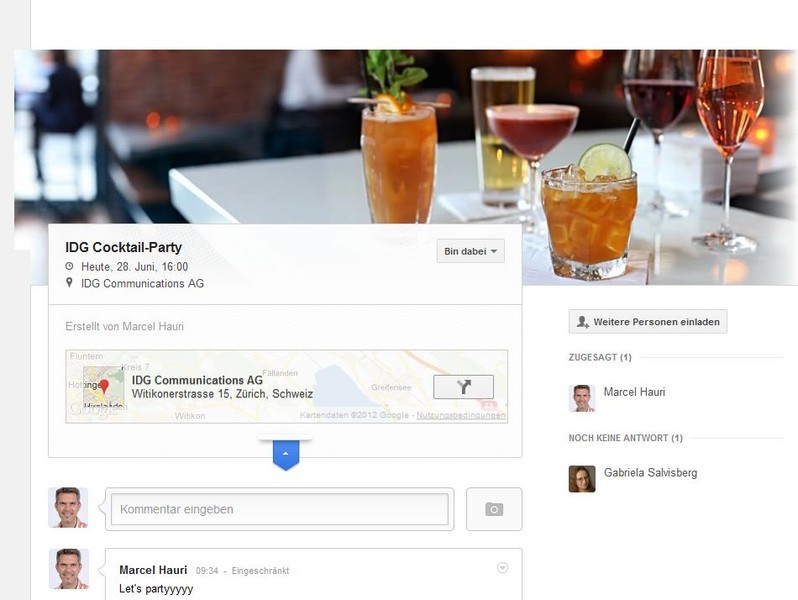Open the Bin dabei response dropdown
The width and height of the screenshot is (798, 600).
(x=470, y=251)
